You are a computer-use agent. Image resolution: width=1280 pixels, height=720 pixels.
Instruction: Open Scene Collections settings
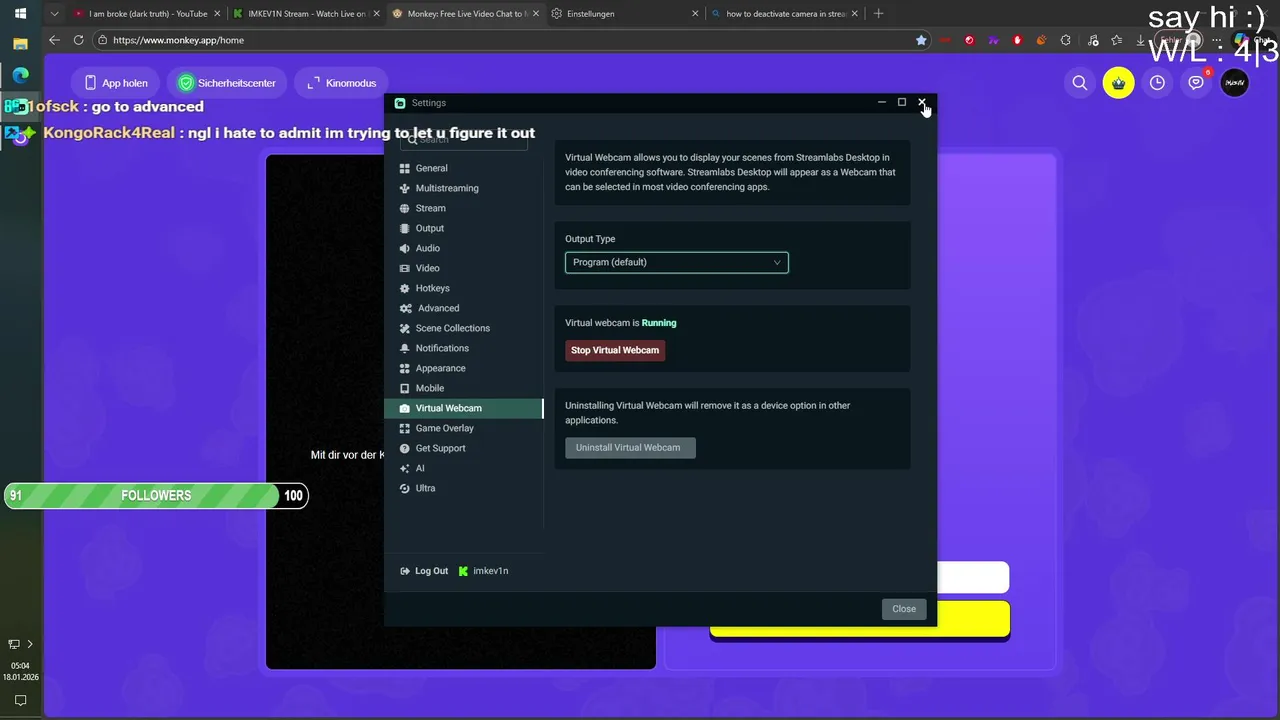coord(464,328)
